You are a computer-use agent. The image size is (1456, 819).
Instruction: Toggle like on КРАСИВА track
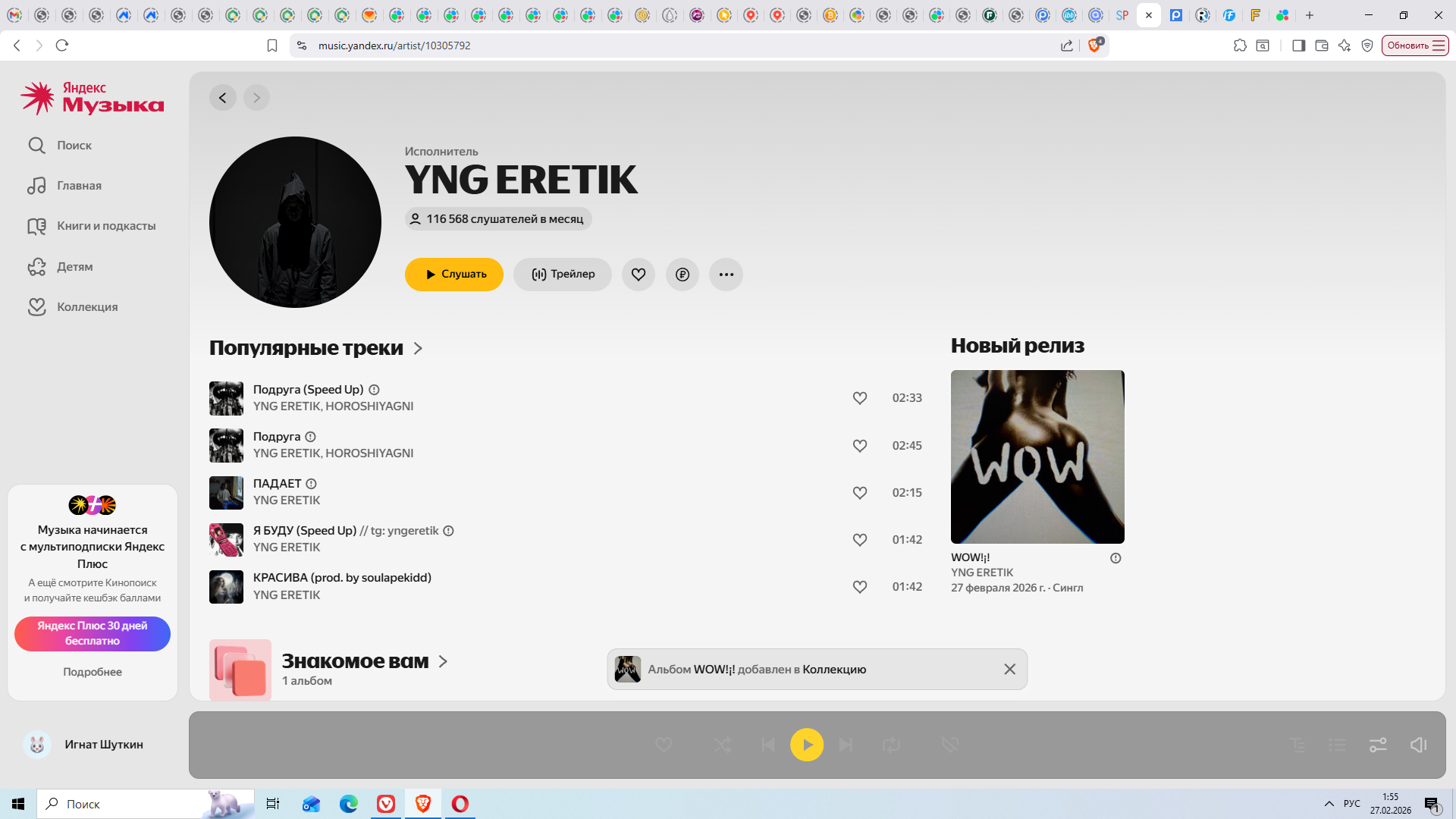tap(859, 587)
